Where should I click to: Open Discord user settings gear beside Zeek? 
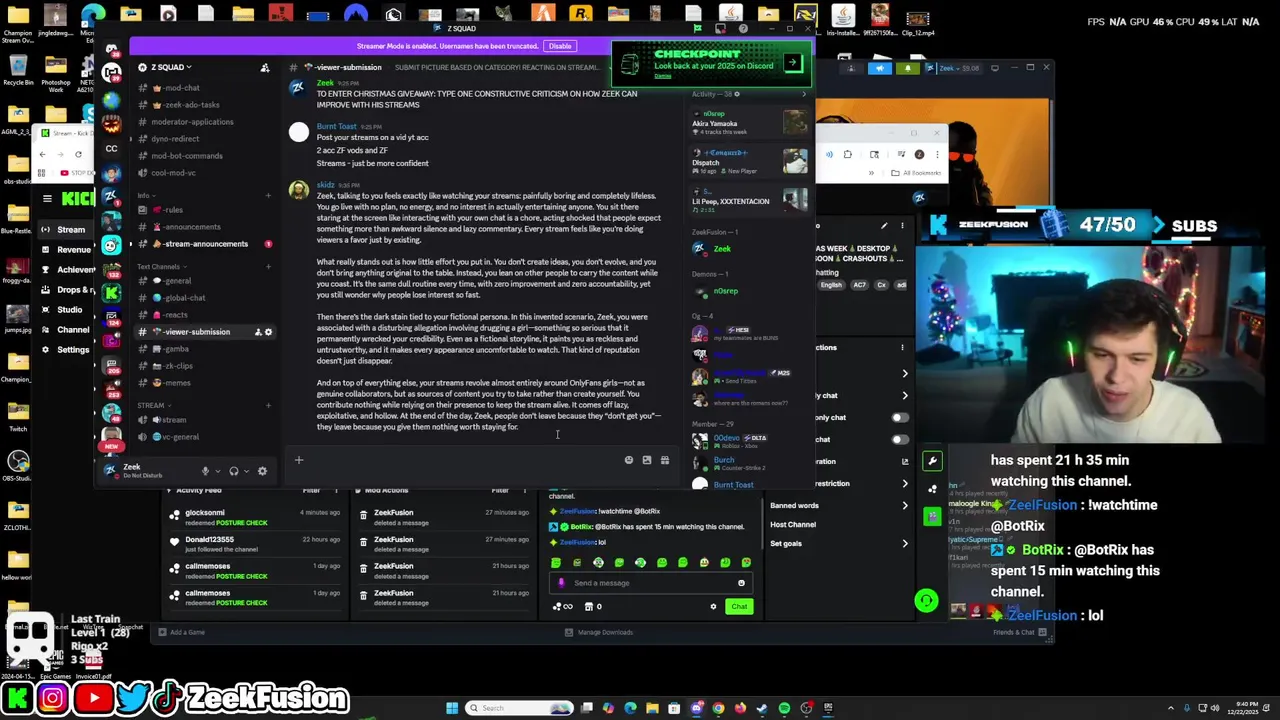tap(262, 471)
